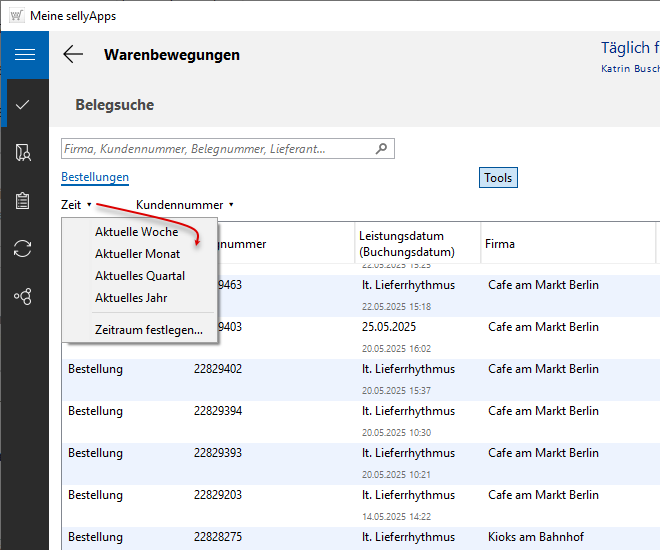
Task: Open the share nodes sidebar icon
Action: click(23, 296)
